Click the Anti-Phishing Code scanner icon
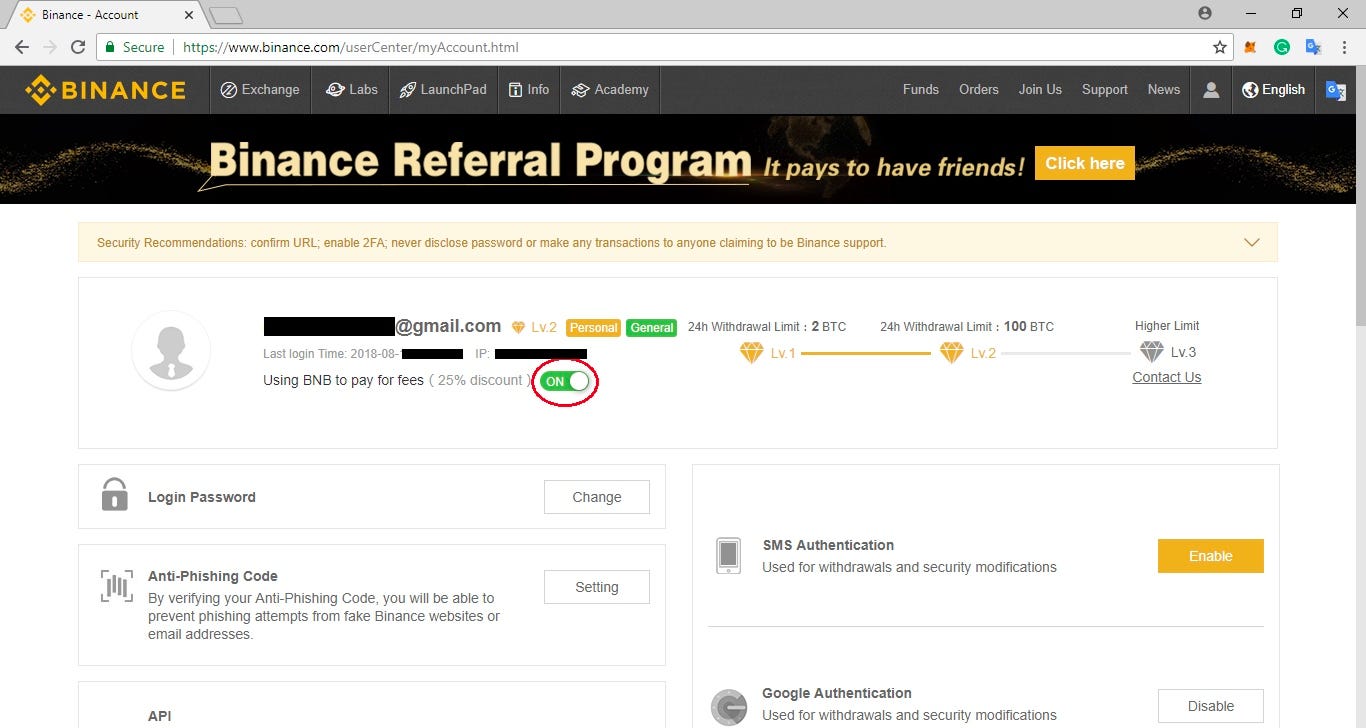Image resolution: width=1366 pixels, height=728 pixels. [x=116, y=586]
